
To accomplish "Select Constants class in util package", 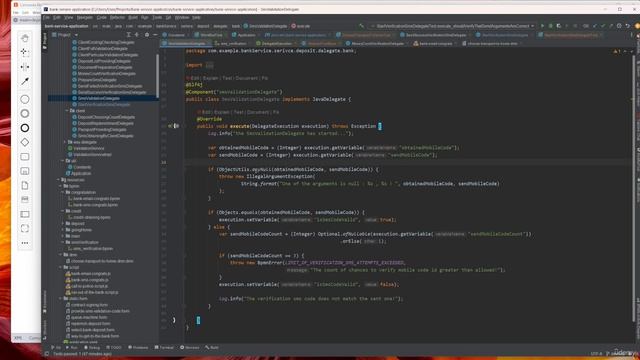I will click(x=82, y=167).
